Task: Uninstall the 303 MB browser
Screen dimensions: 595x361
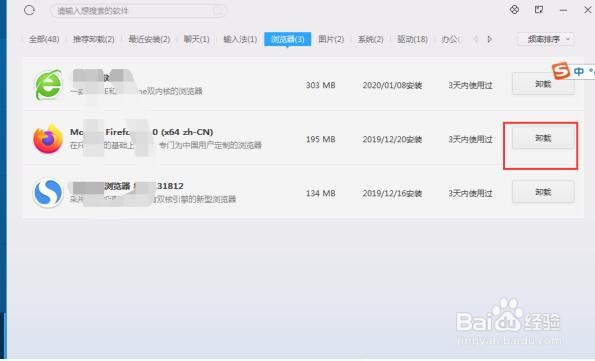Action: coord(543,84)
